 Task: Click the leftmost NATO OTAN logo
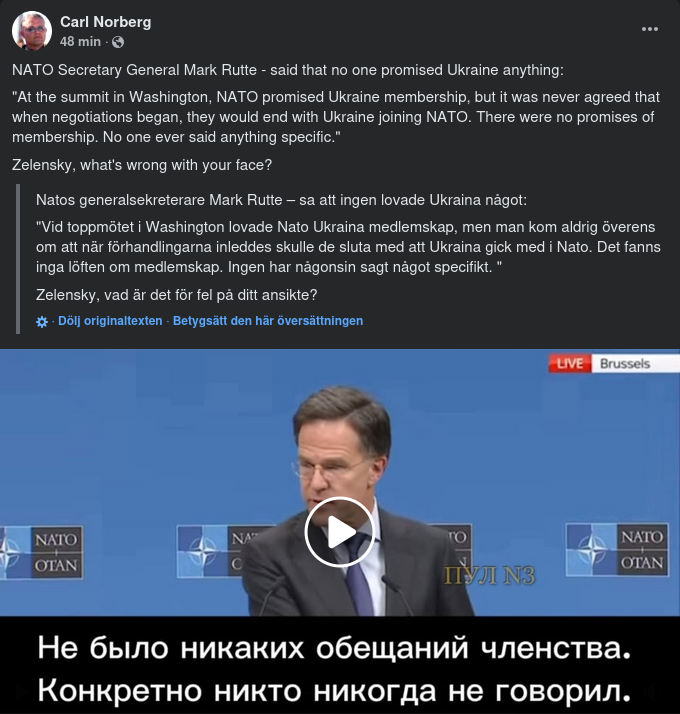(x=41, y=553)
